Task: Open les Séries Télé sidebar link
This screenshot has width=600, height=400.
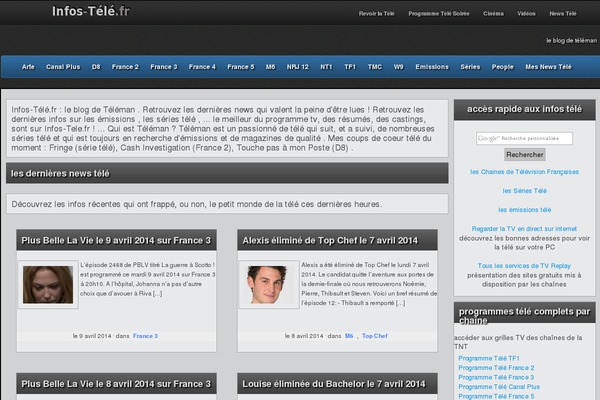Action: click(524, 191)
